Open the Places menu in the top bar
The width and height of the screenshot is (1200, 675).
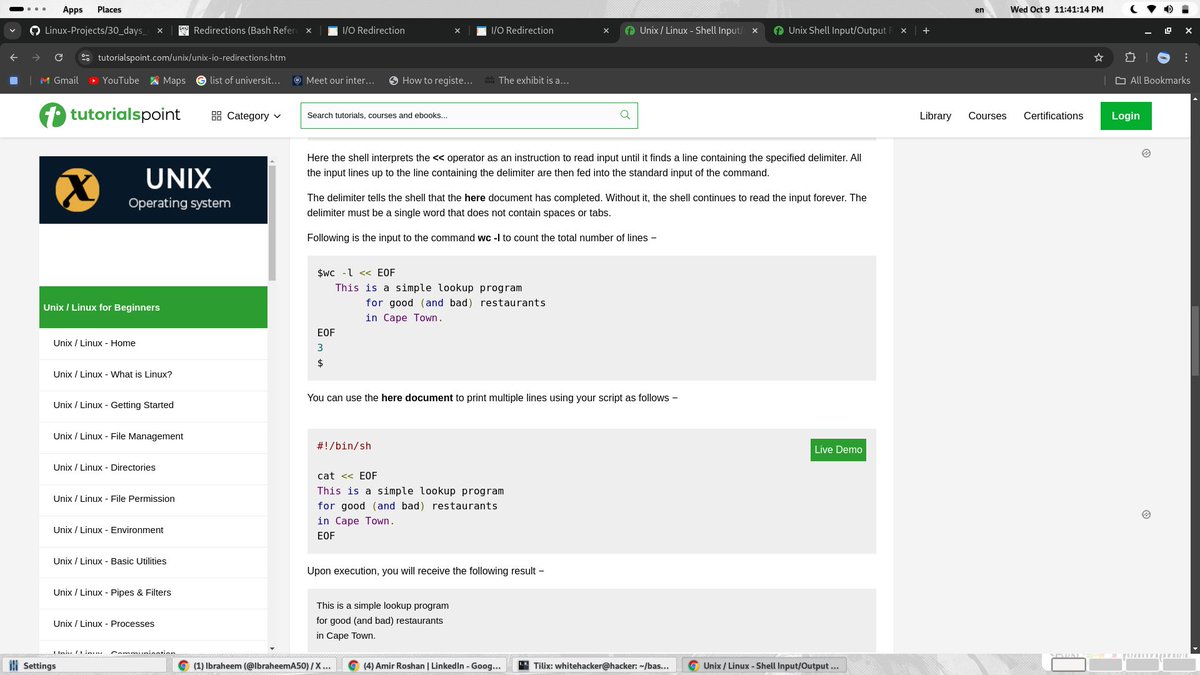110,8
